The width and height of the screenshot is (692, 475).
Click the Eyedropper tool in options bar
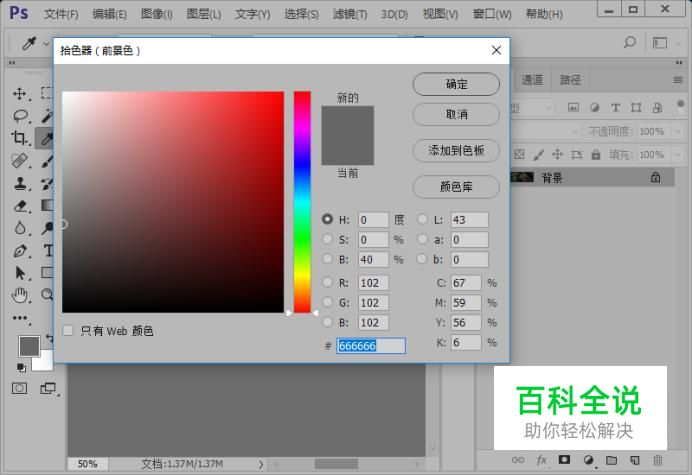point(29,43)
